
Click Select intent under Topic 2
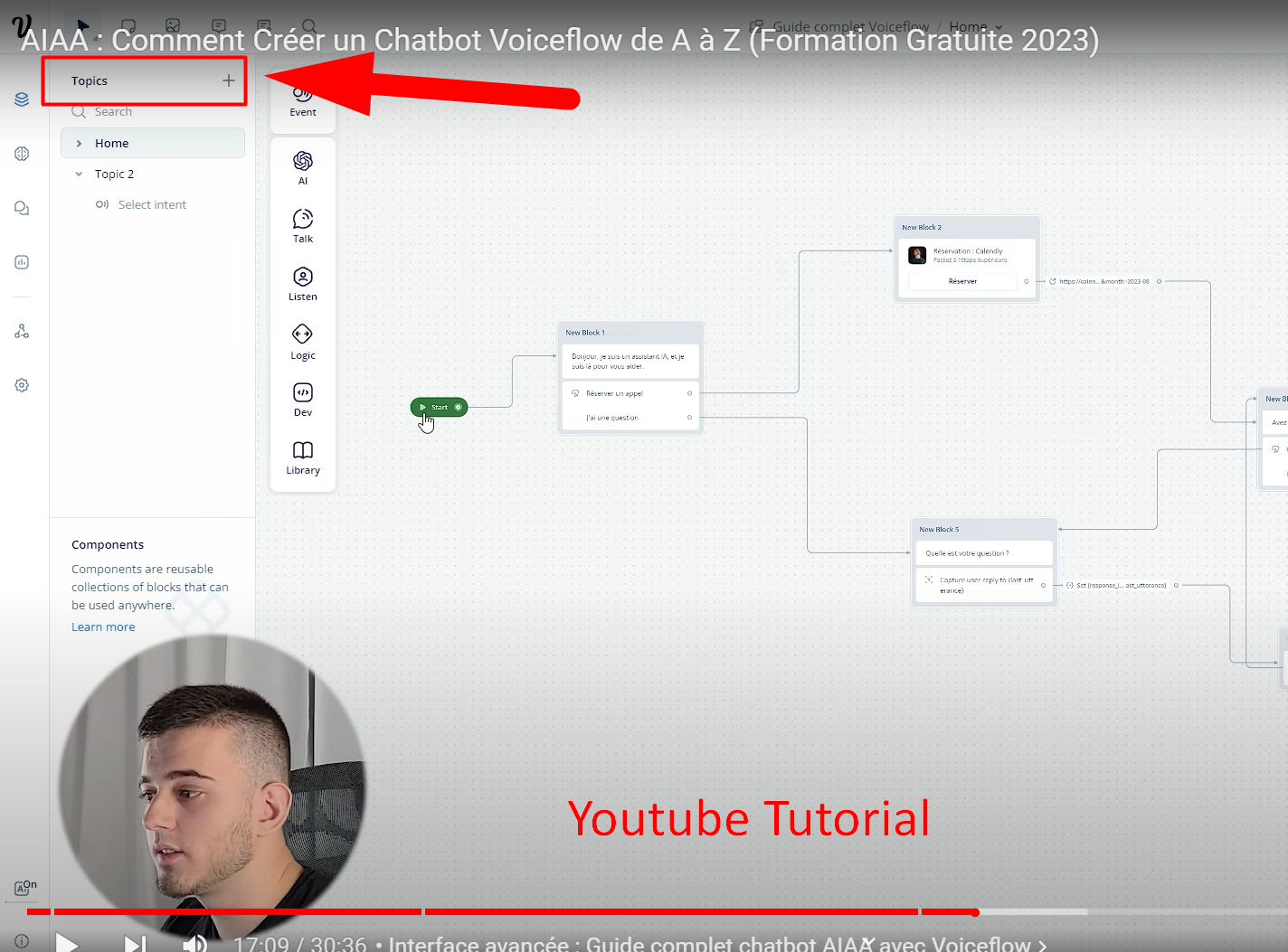click(152, 204)
